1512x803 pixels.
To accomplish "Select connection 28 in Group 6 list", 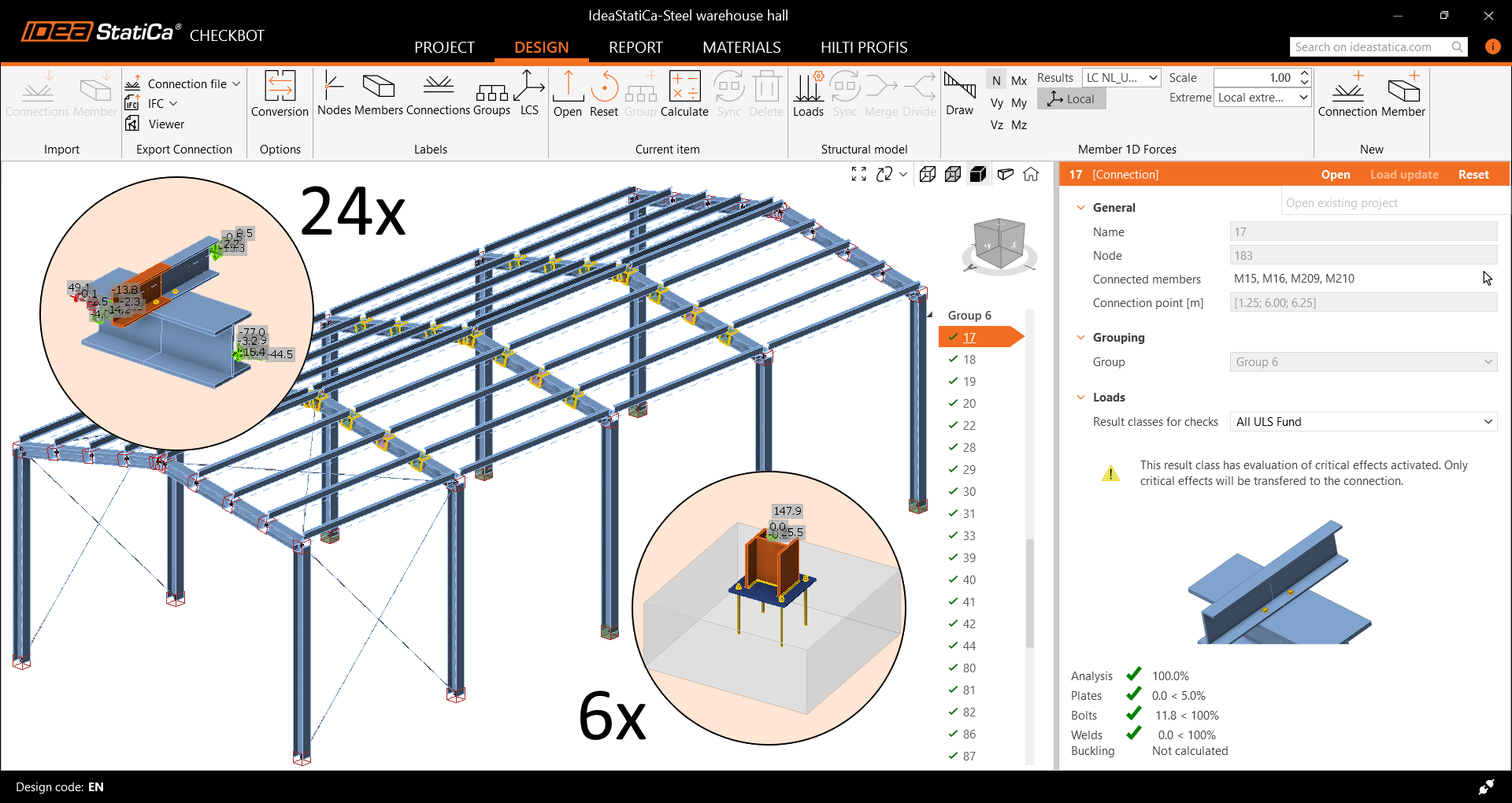I will (x=969, y=448).
